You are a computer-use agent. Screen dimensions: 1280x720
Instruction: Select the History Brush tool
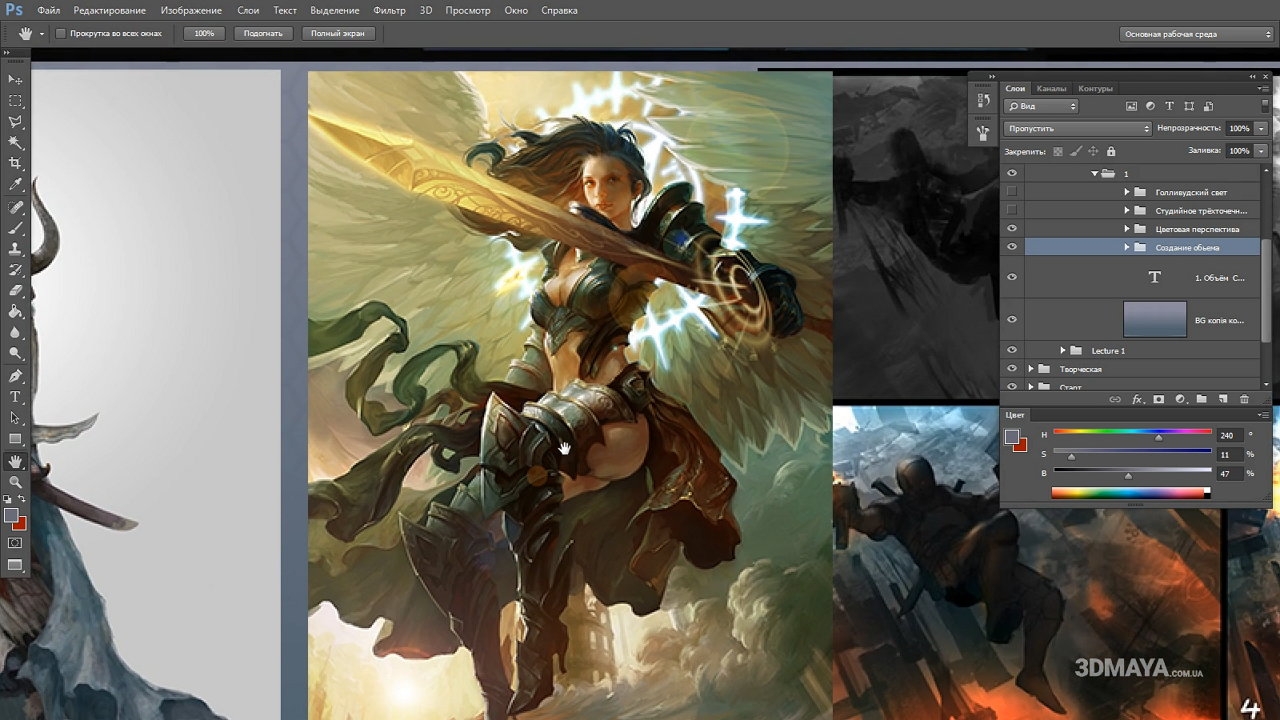point(15,270)
